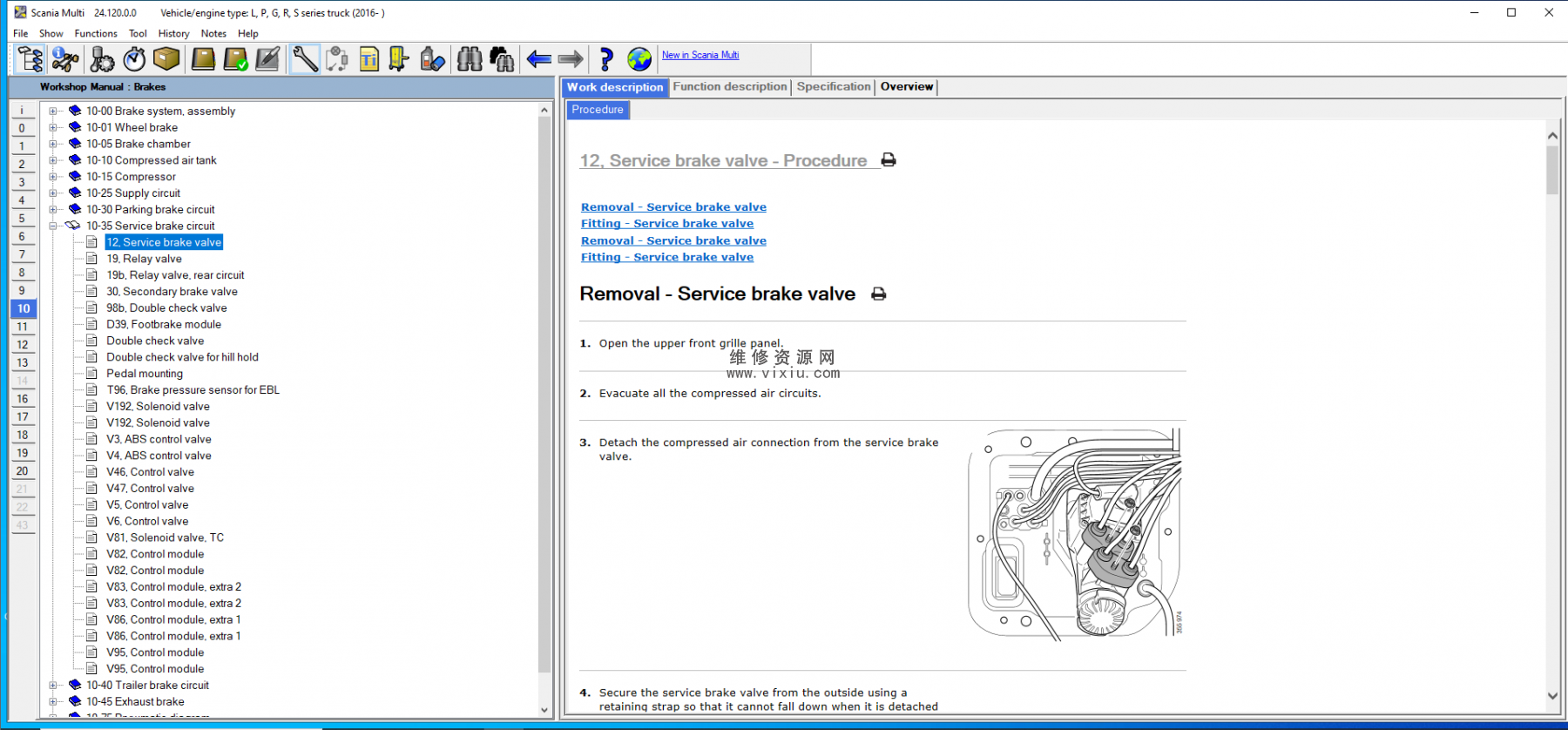Expand the 10-05 Brake chamber node
The height and width of the screenshot is (730, 1568).
point(53,144)
